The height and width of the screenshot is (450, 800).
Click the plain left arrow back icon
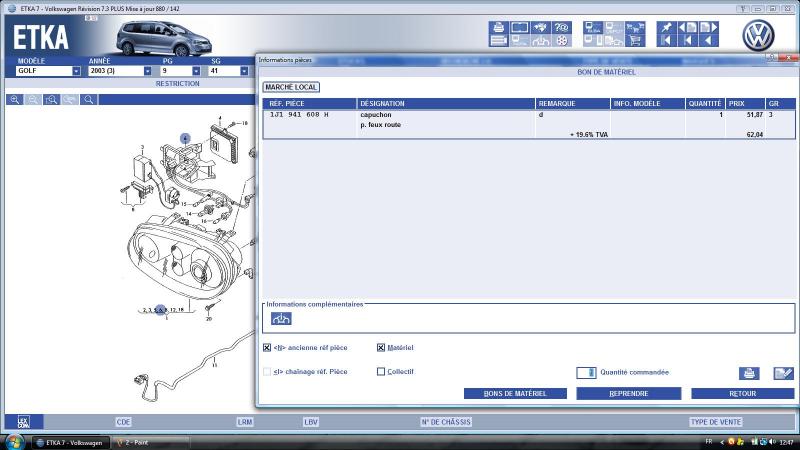pos(709,40)
